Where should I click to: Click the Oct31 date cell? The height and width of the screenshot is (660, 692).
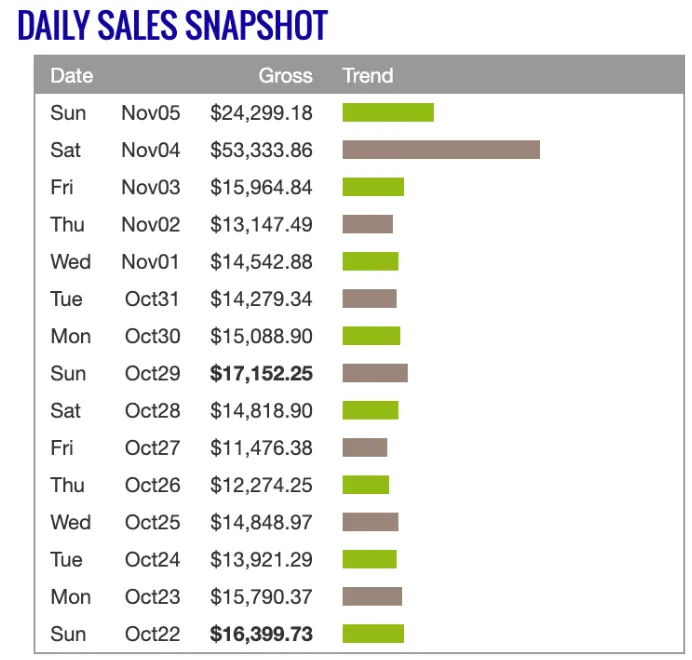tap(152, 299)
